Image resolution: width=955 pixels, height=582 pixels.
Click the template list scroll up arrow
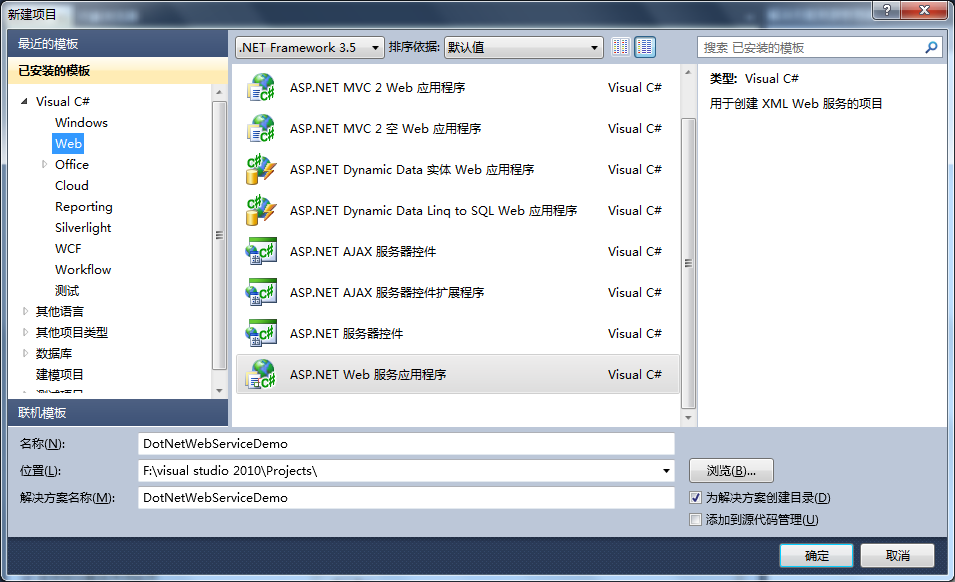tap(688, 72)
